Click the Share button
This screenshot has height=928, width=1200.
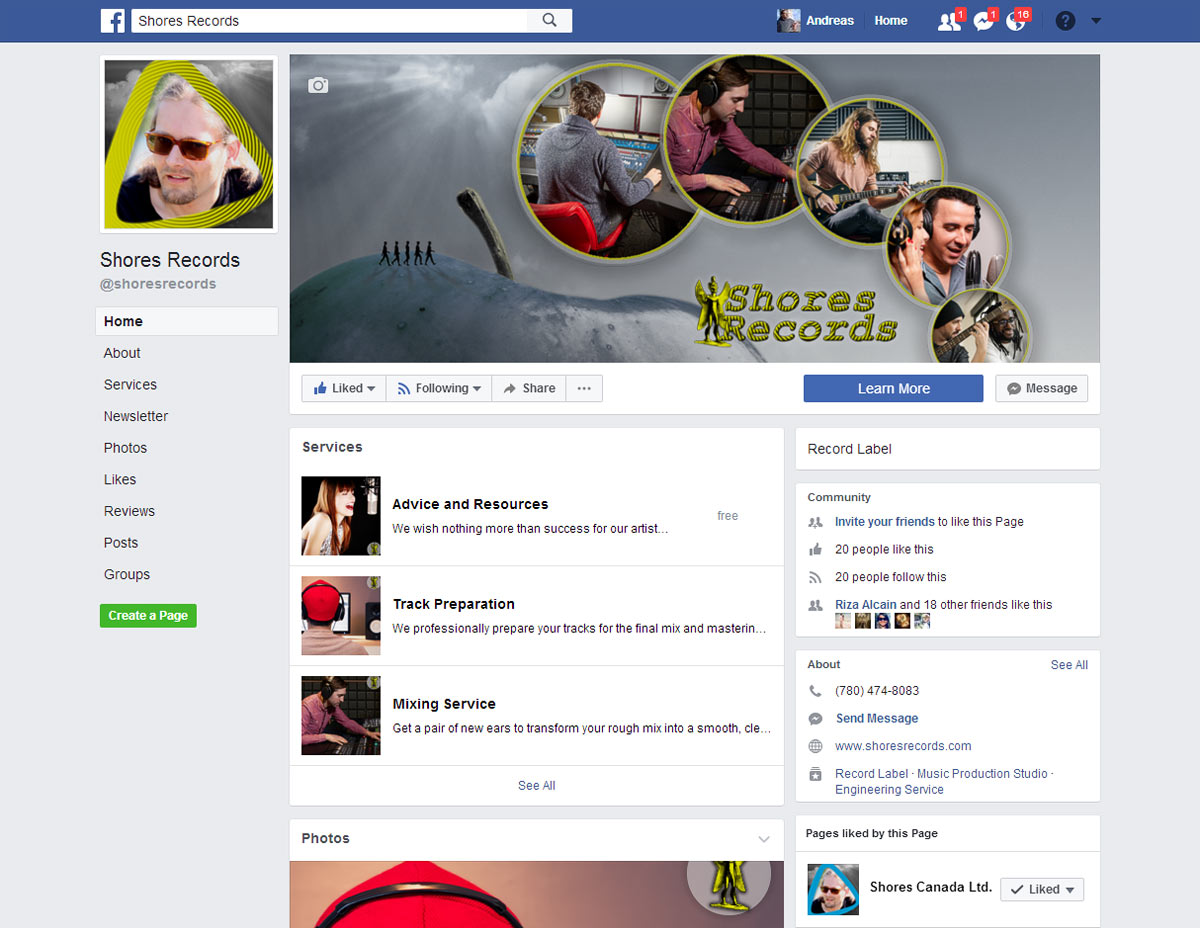pos(529,389)
